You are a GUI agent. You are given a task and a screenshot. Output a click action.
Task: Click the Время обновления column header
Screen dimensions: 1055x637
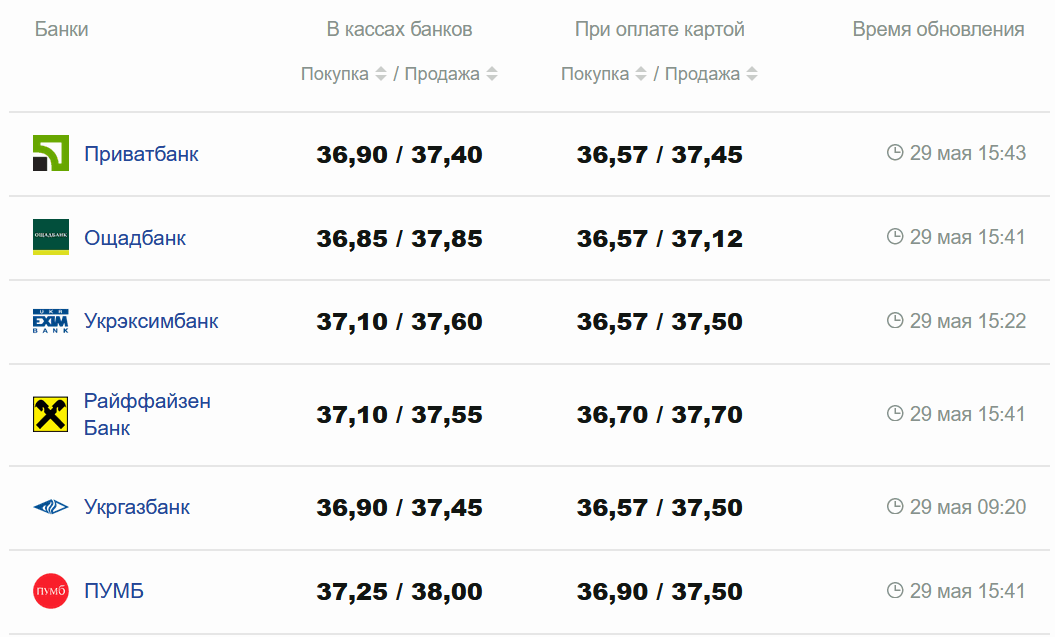pos(938,29)
